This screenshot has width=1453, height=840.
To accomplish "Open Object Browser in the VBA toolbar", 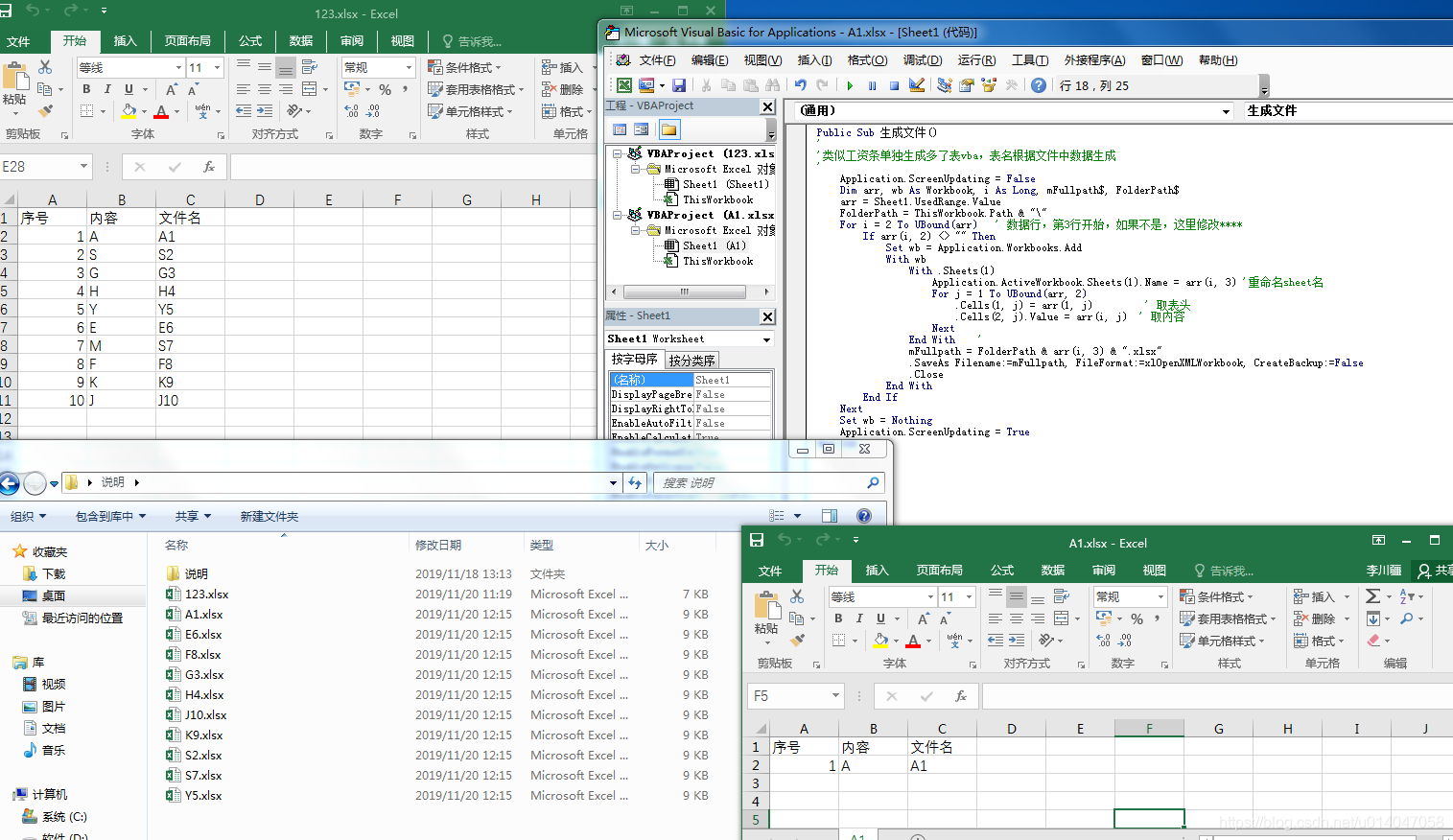I will (989, 85).
